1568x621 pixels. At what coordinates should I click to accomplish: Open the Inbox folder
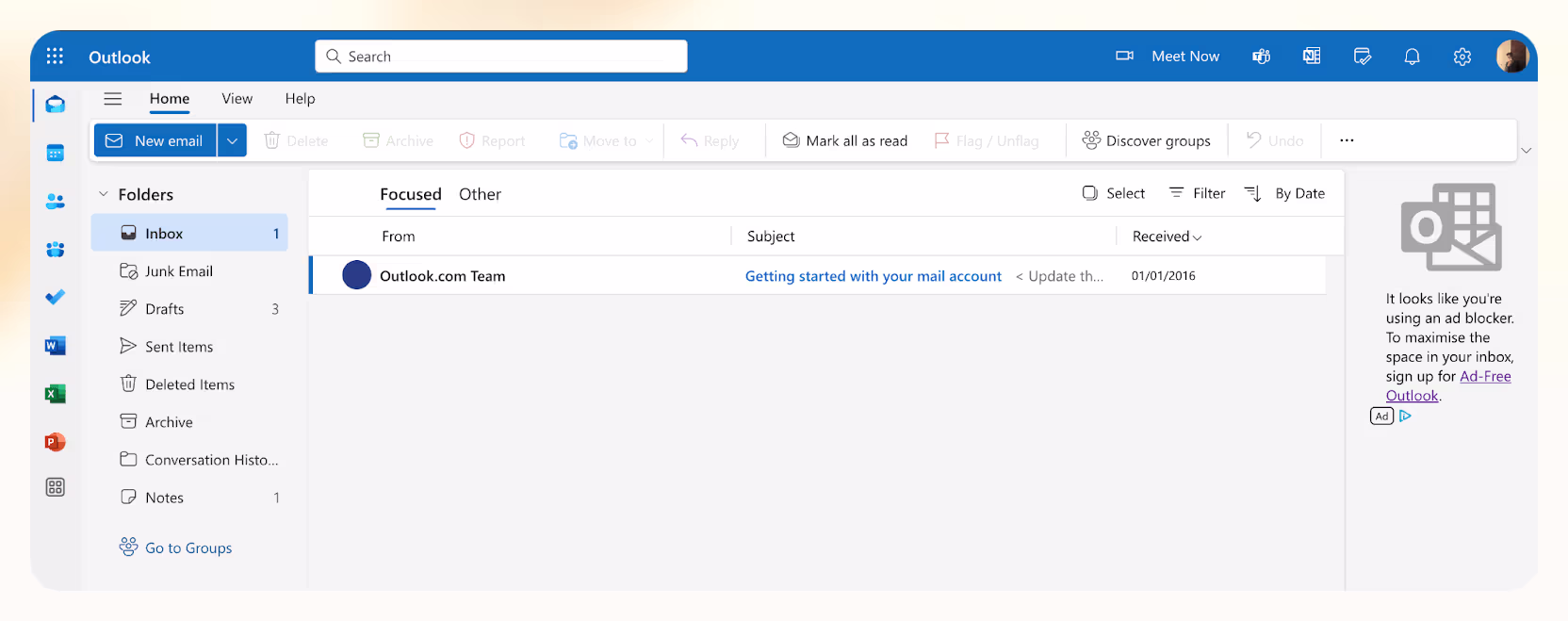pos(189,233)
